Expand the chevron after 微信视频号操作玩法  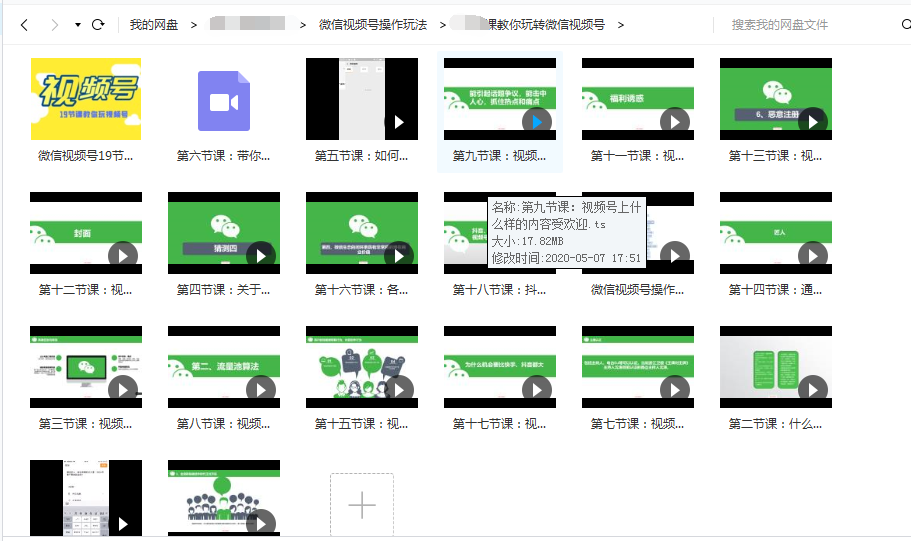coord(443,25)
